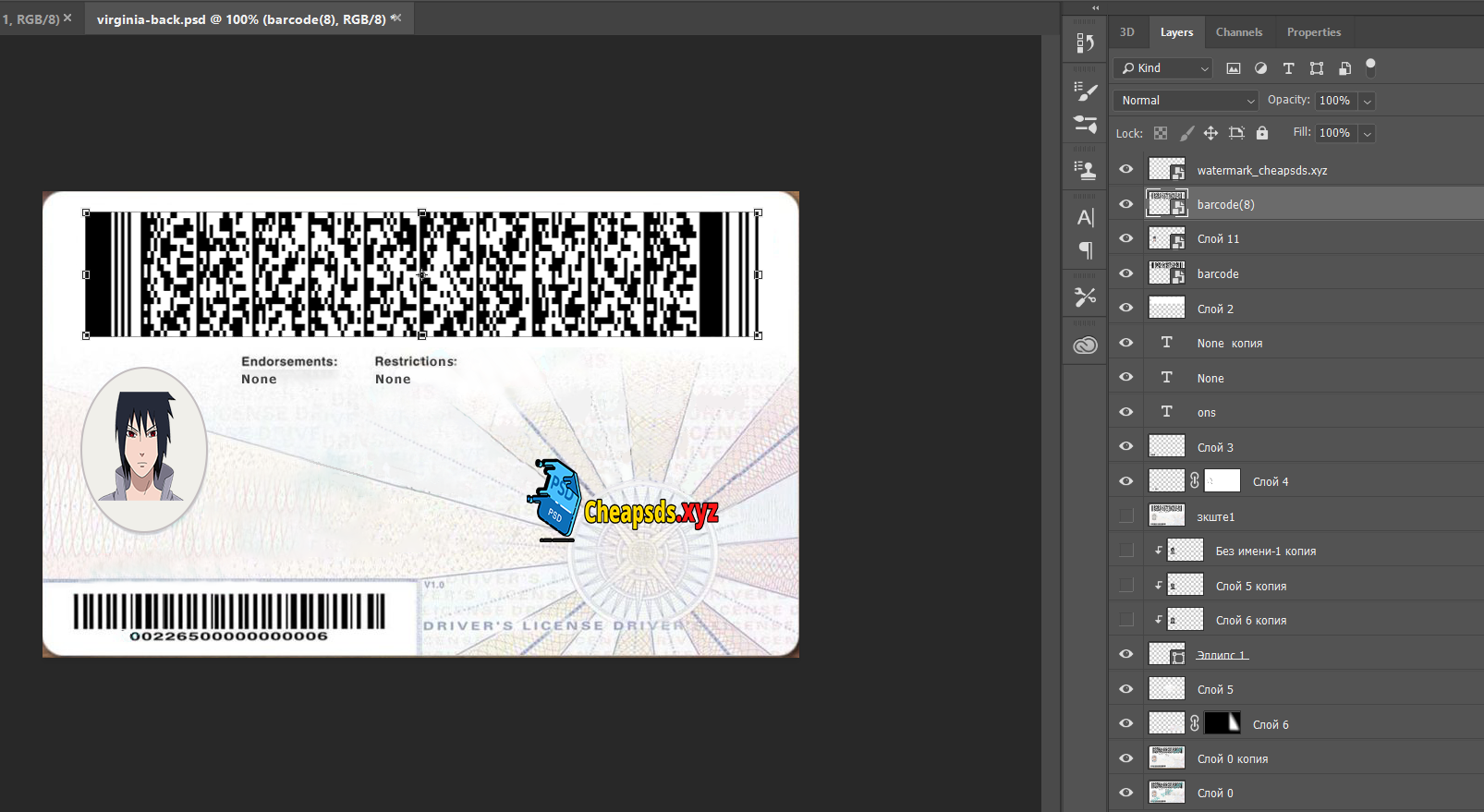
Task: Hide the watermark_cheapsds.xyz layer
Action: [1125, 170]
